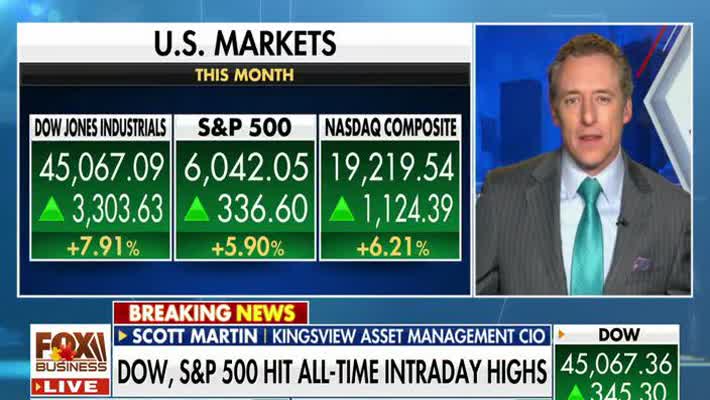Click the red LIVE badge arrow
The width and height of the screenshot is (710, 400).
(38, 387)
